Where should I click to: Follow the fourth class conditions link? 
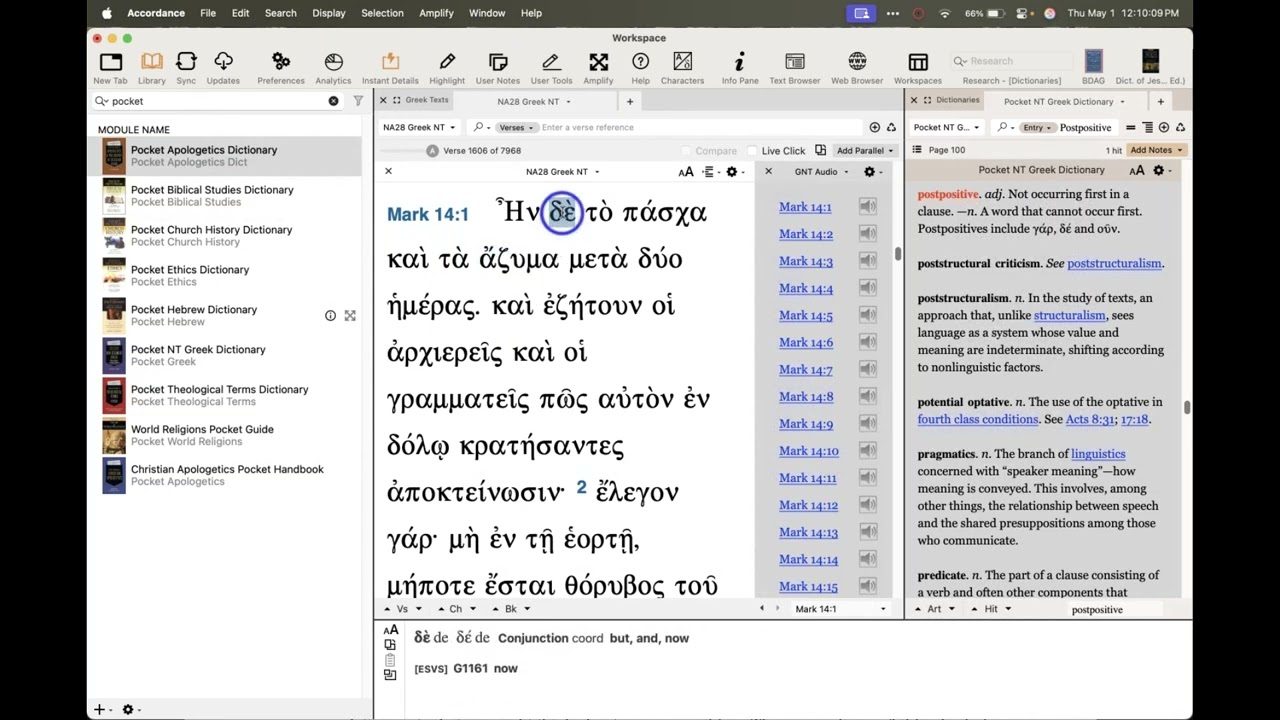coord(978,419)
